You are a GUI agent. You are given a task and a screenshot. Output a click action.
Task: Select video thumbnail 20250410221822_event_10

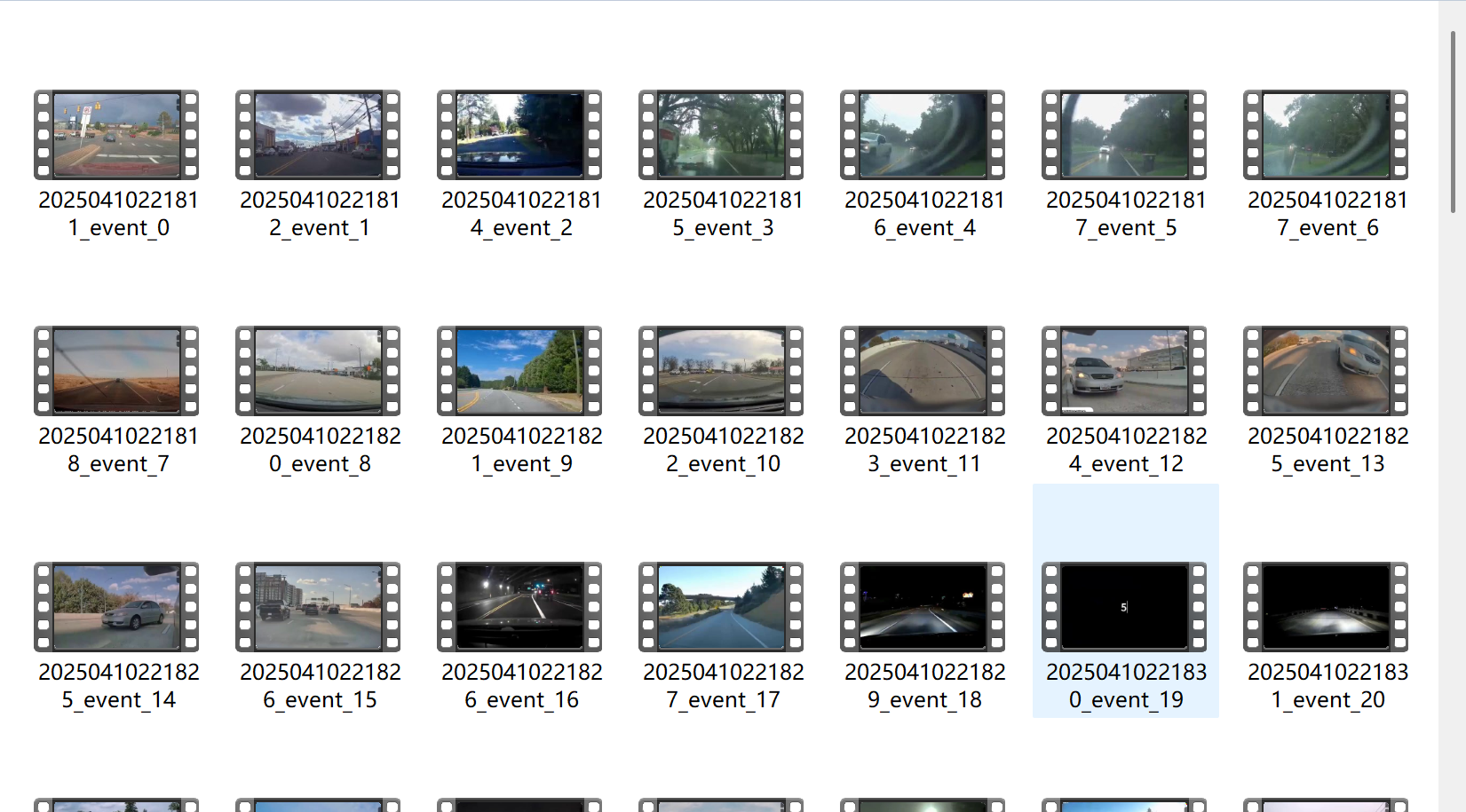pyautogui.click(x=721, y=371)
